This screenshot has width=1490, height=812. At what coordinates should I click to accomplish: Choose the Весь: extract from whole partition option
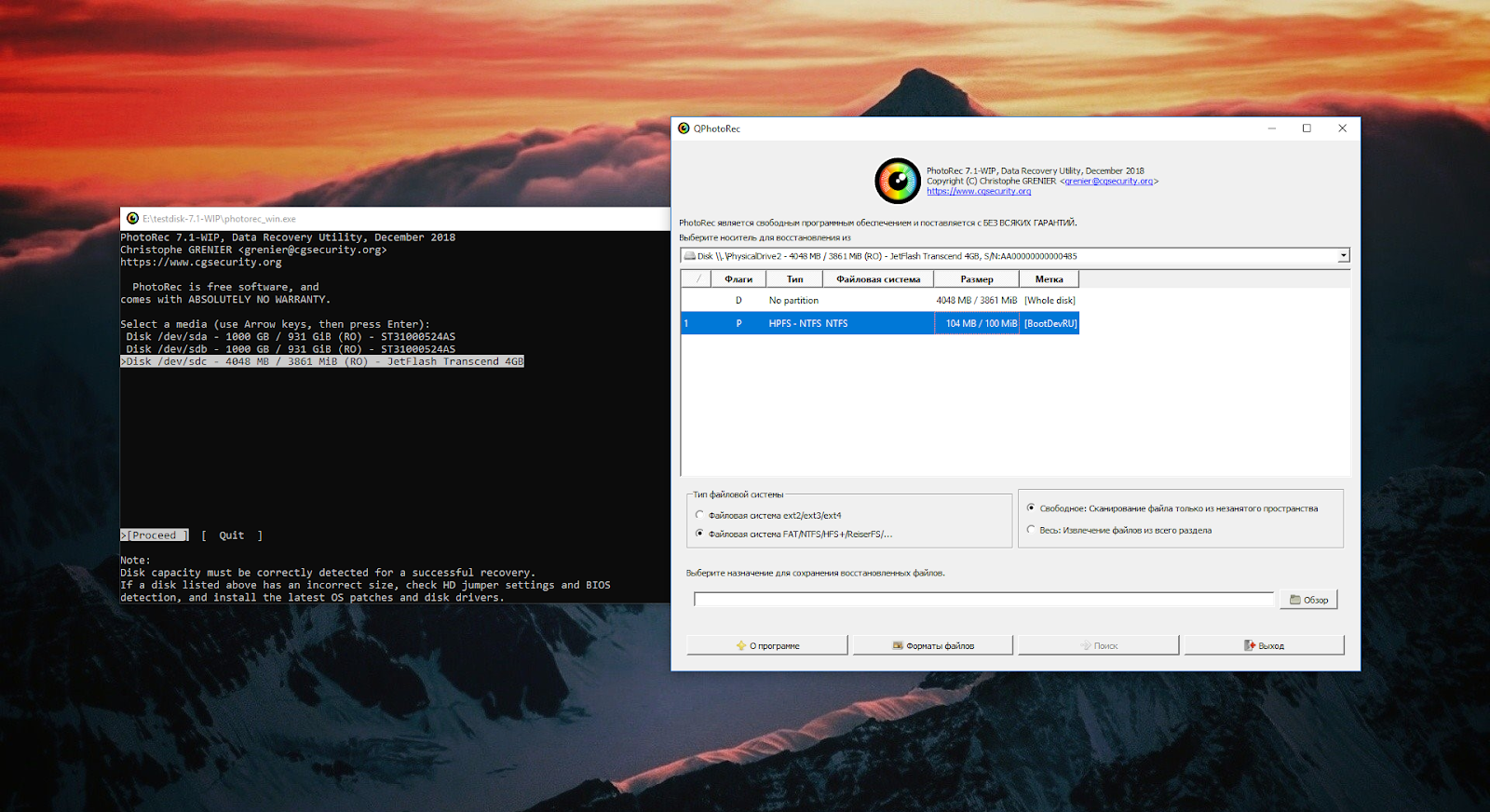1031,530
